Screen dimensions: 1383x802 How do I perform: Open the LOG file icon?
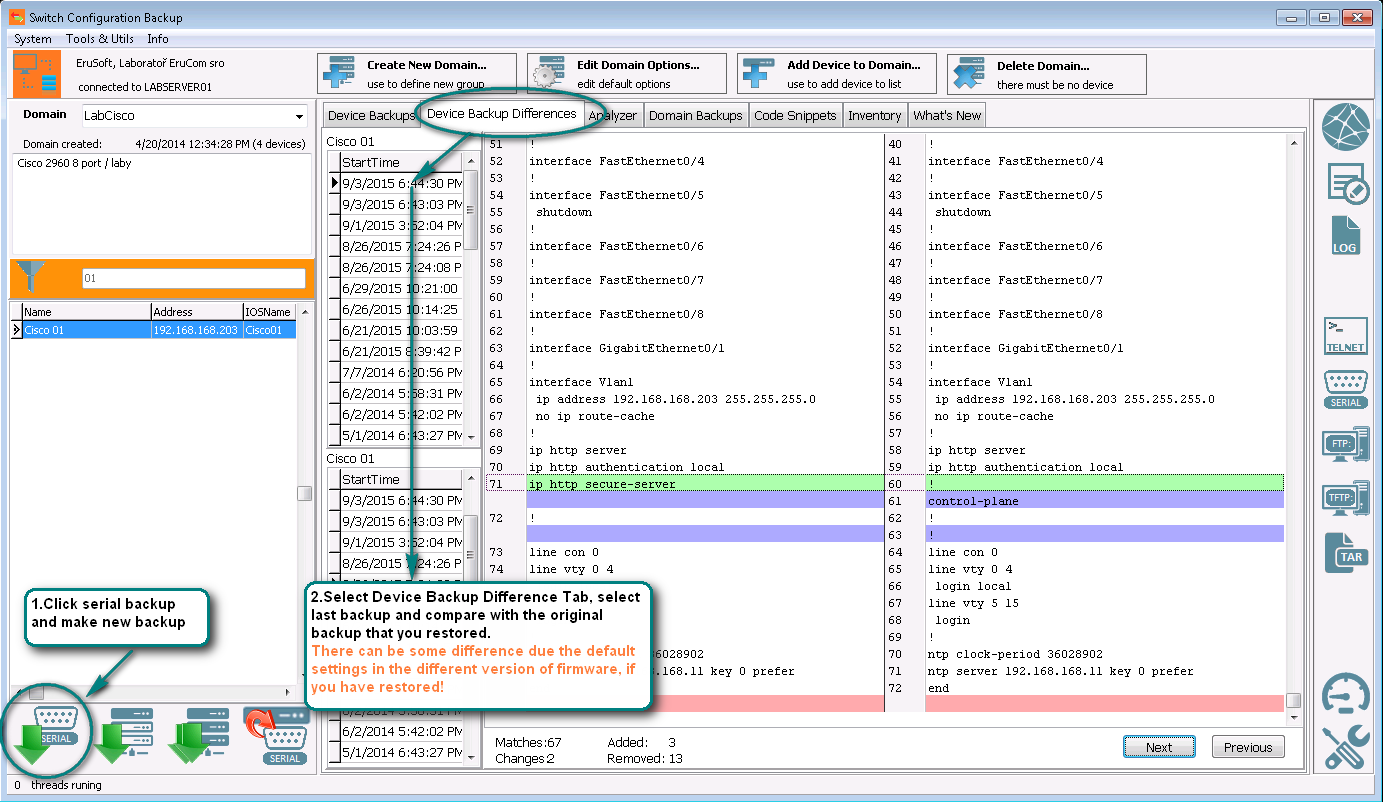pyautogui.click(x=1345, y=236)
